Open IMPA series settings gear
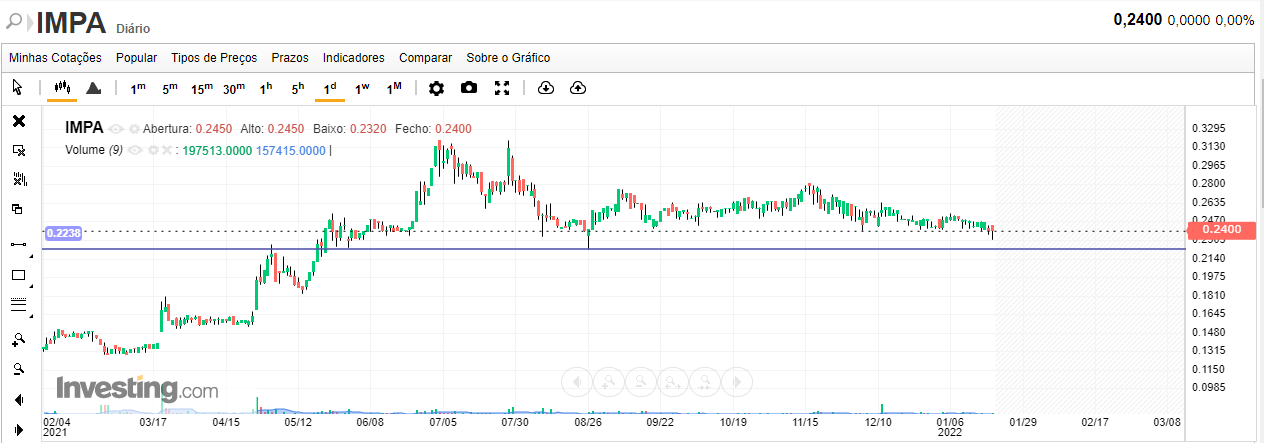 134,129
